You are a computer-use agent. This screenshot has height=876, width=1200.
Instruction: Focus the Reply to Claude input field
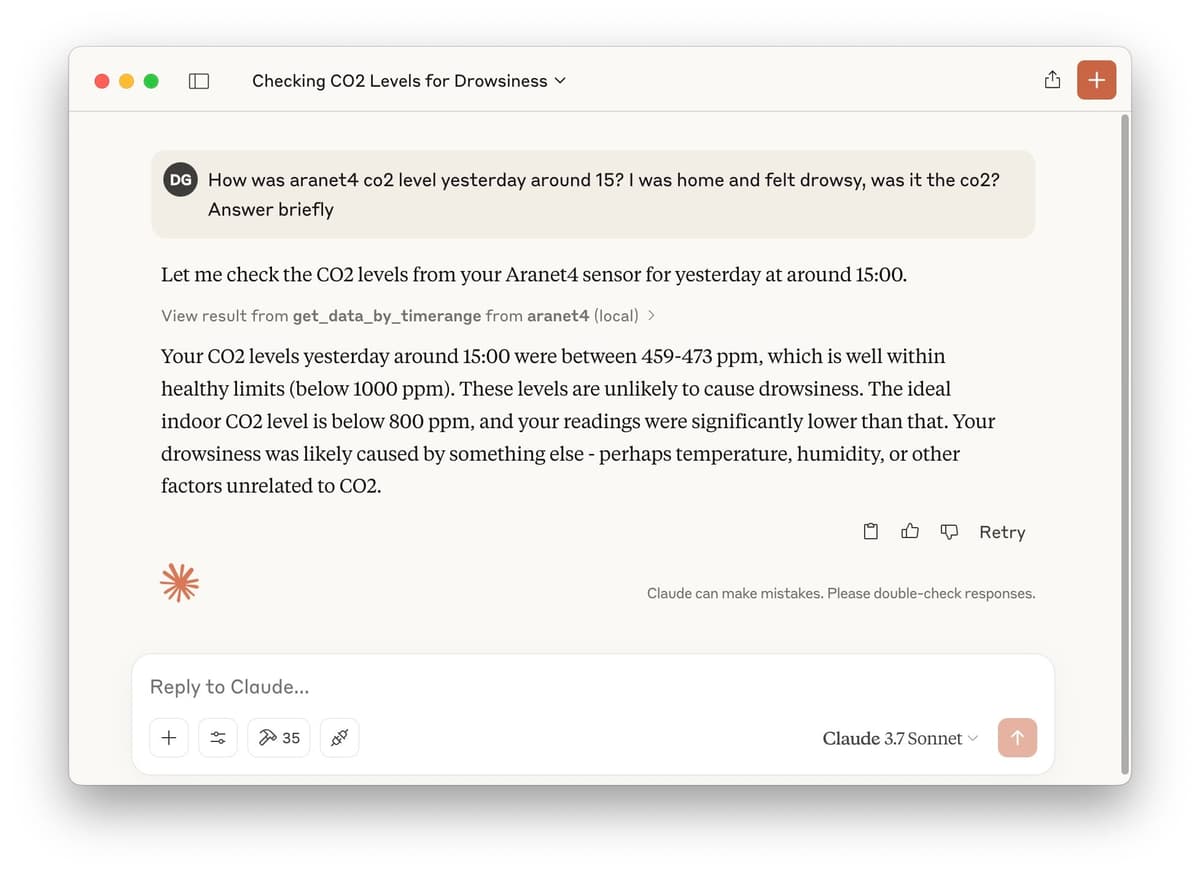click(x=592, y=687)
